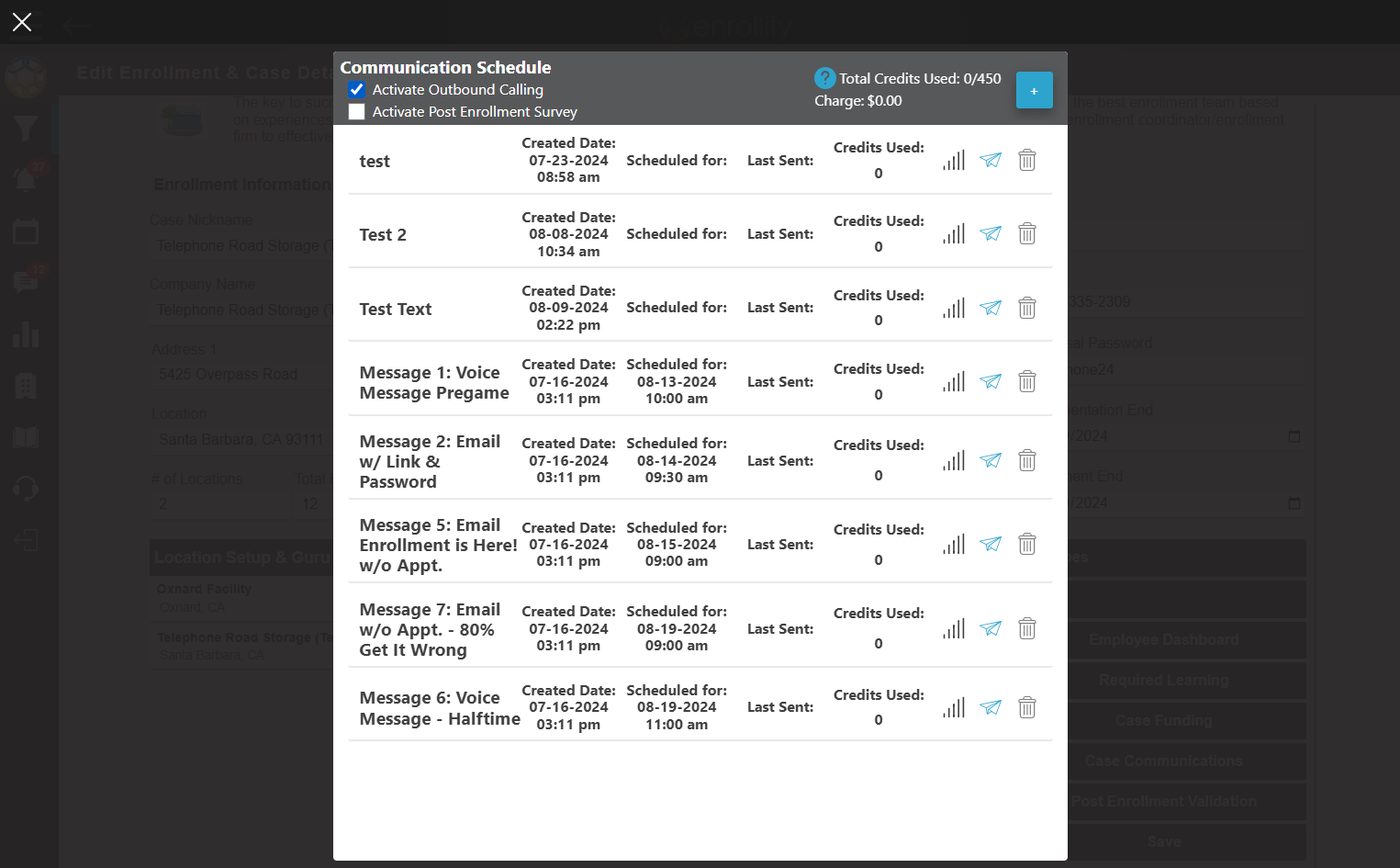Open signal bars for Test Text row
The height and width of the screenshot is (868, 1400).
pyautogui.click(x=954, y=308)
